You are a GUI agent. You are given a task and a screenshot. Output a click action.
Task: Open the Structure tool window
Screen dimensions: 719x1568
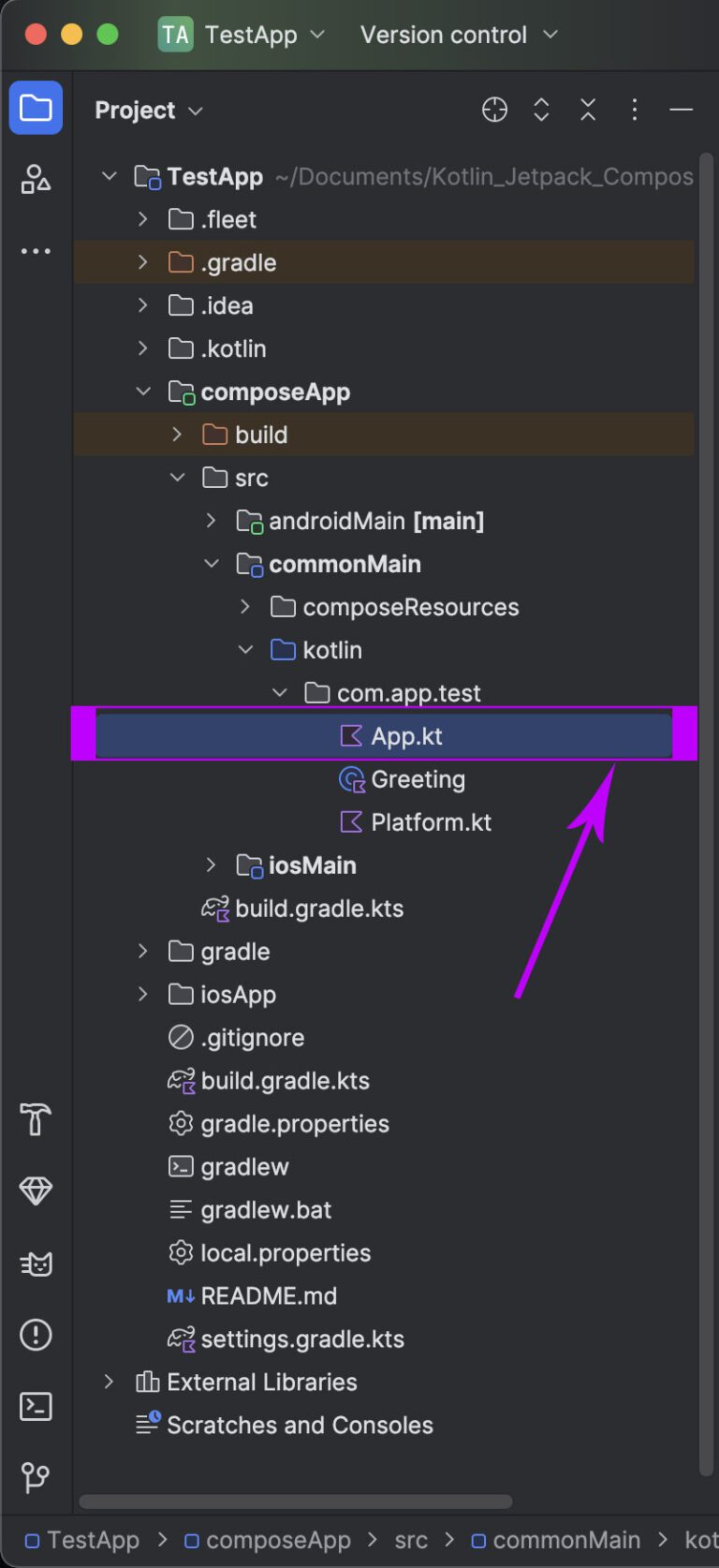[35, 180]
